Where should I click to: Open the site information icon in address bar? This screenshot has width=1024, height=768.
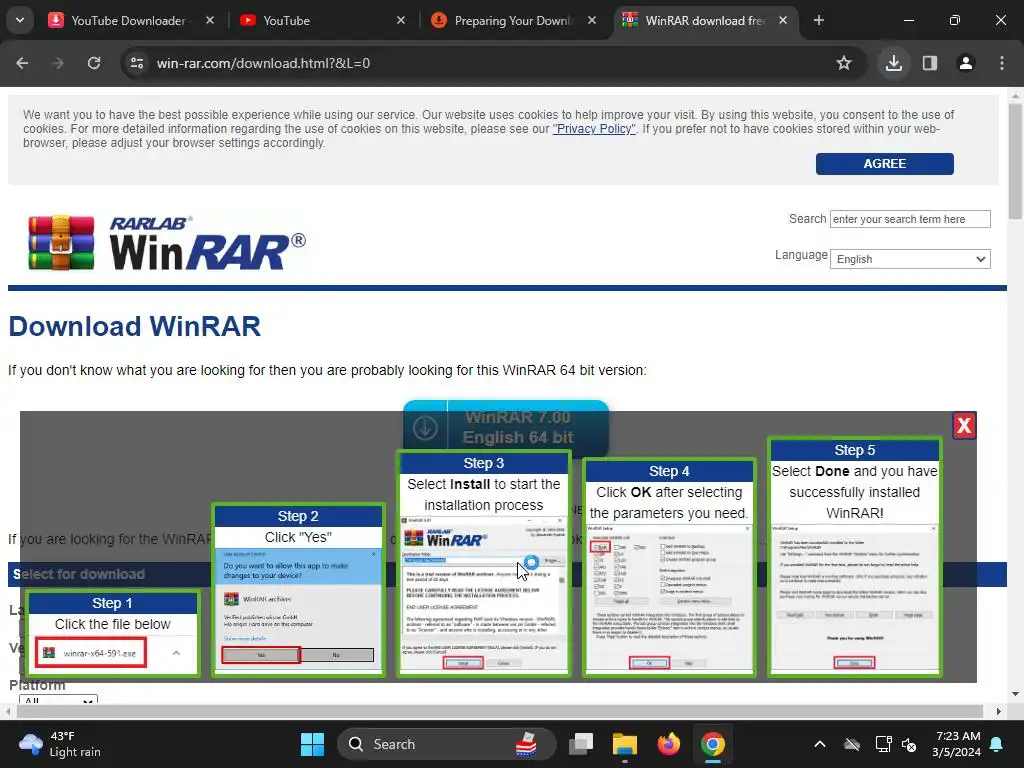(x=137, y=63)
